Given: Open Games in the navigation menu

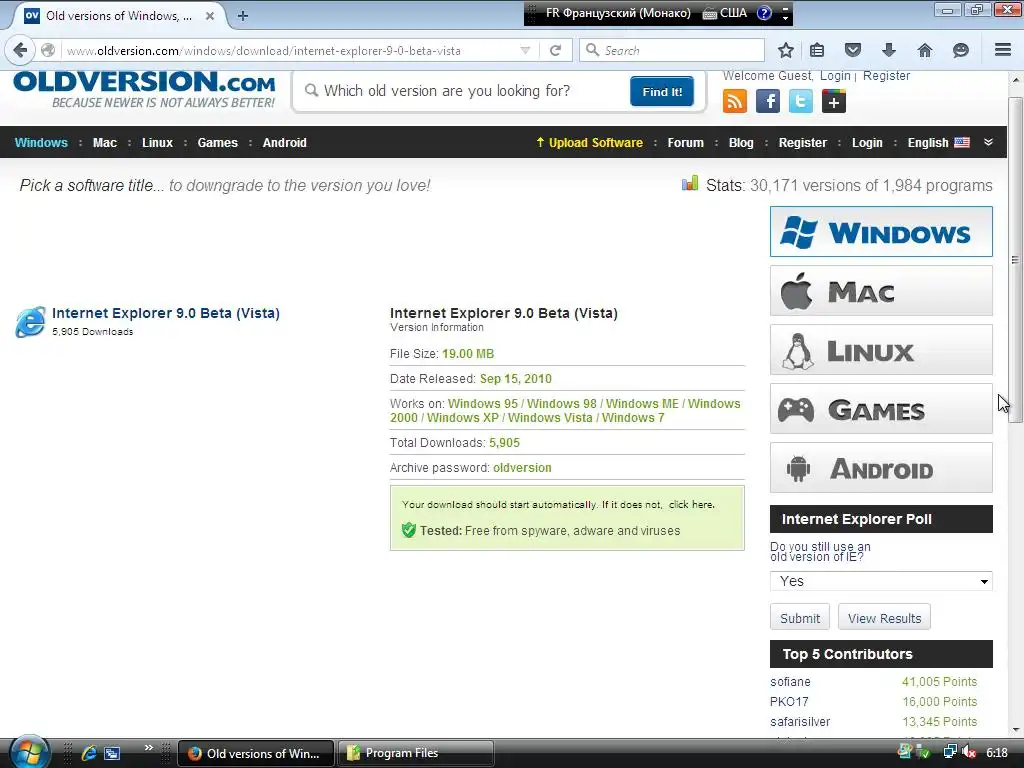Looking at the screenshot, I should point(217,142).
